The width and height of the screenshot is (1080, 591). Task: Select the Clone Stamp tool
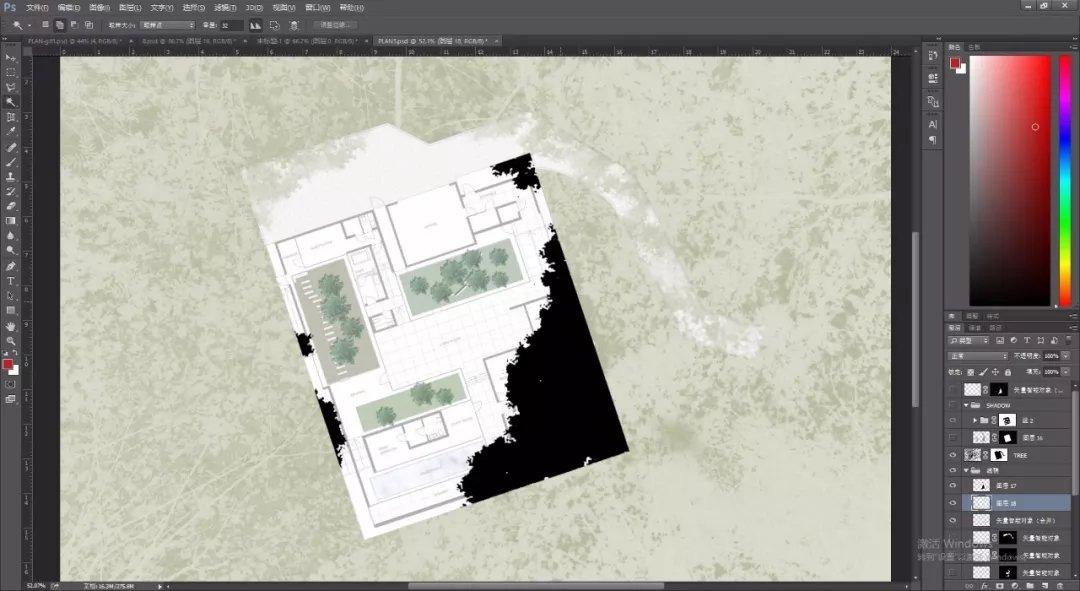pyautogui.click(x=10, y=177)
